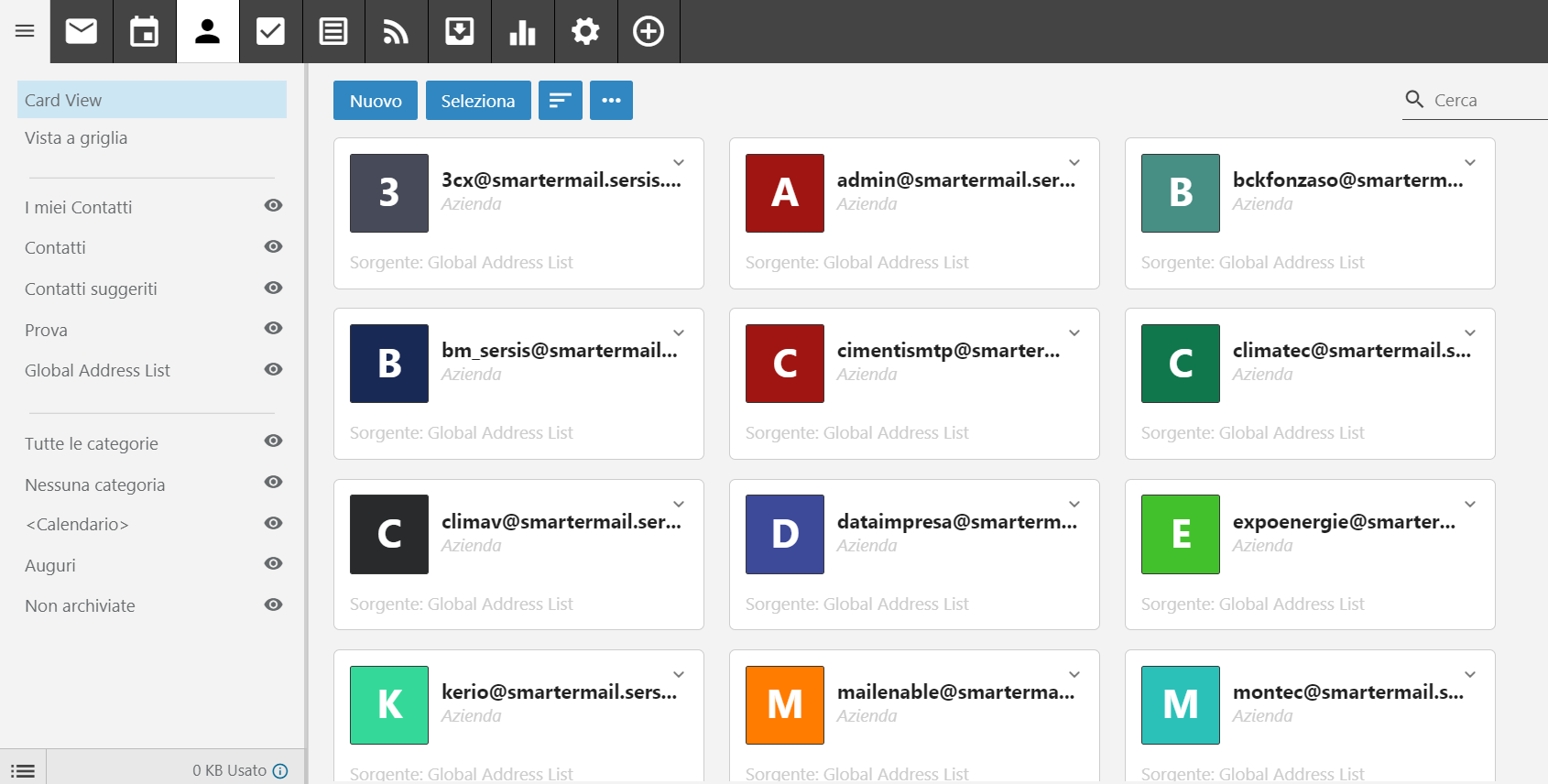Open the Reports bar chart icon
This screenshot has width=1548, height=784.
[522, 31]
